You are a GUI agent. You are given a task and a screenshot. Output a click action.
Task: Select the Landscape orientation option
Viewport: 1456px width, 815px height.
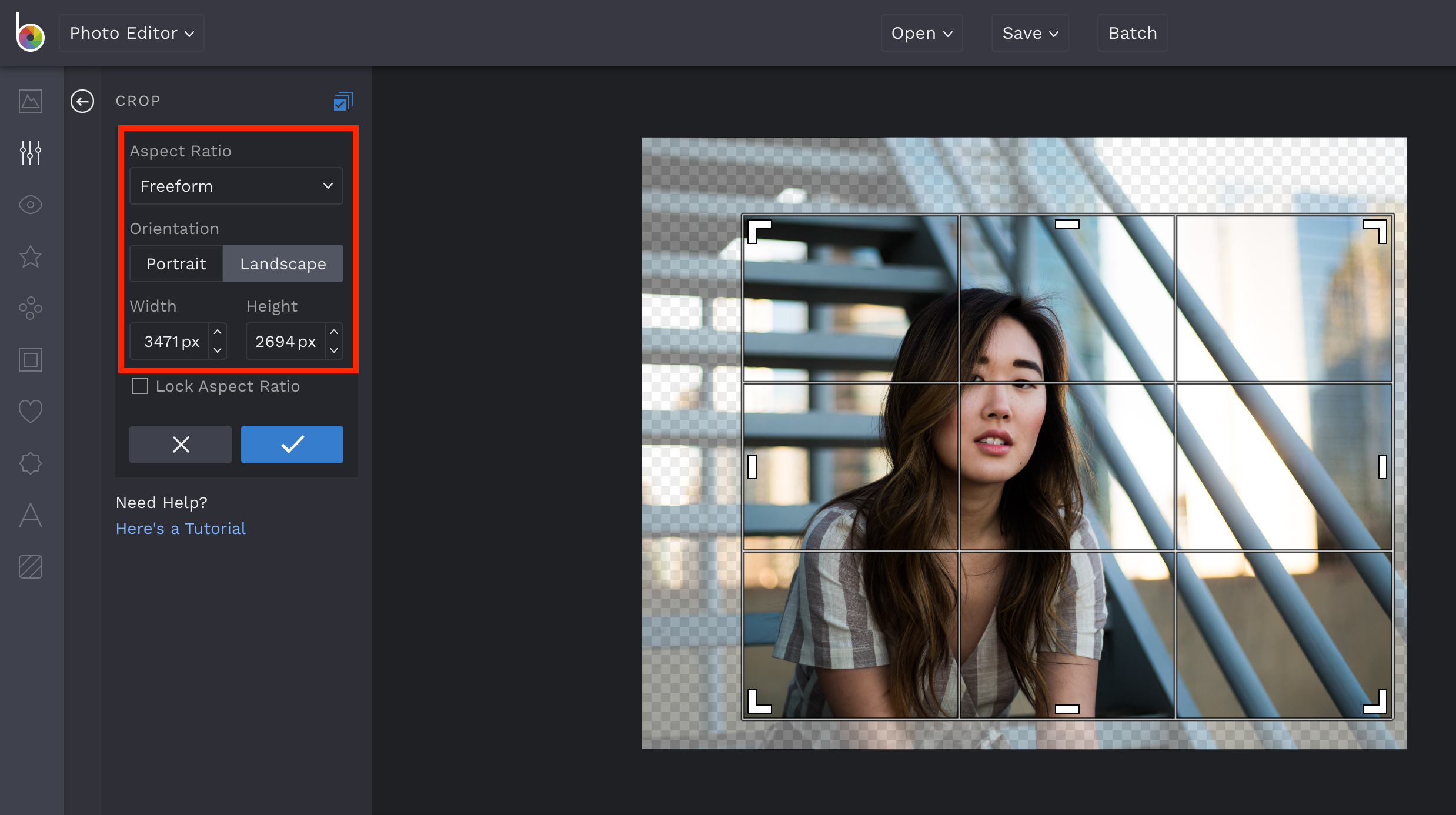283,263
